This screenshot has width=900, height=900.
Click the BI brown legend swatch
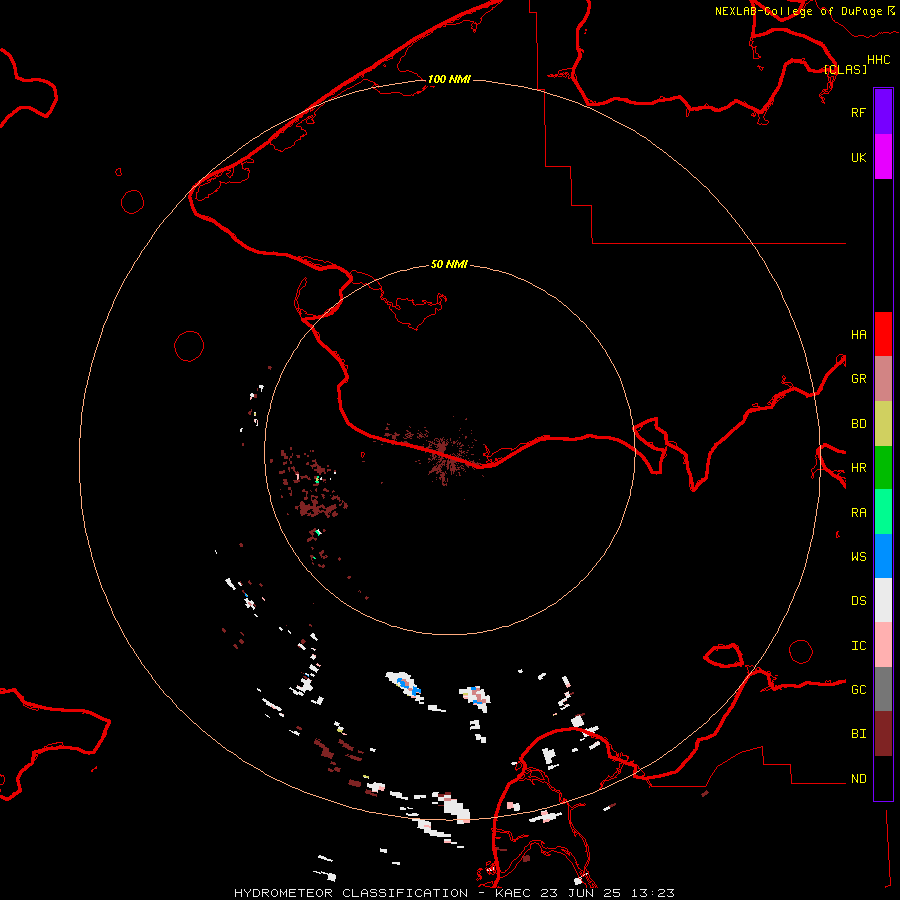pos(883,734)
